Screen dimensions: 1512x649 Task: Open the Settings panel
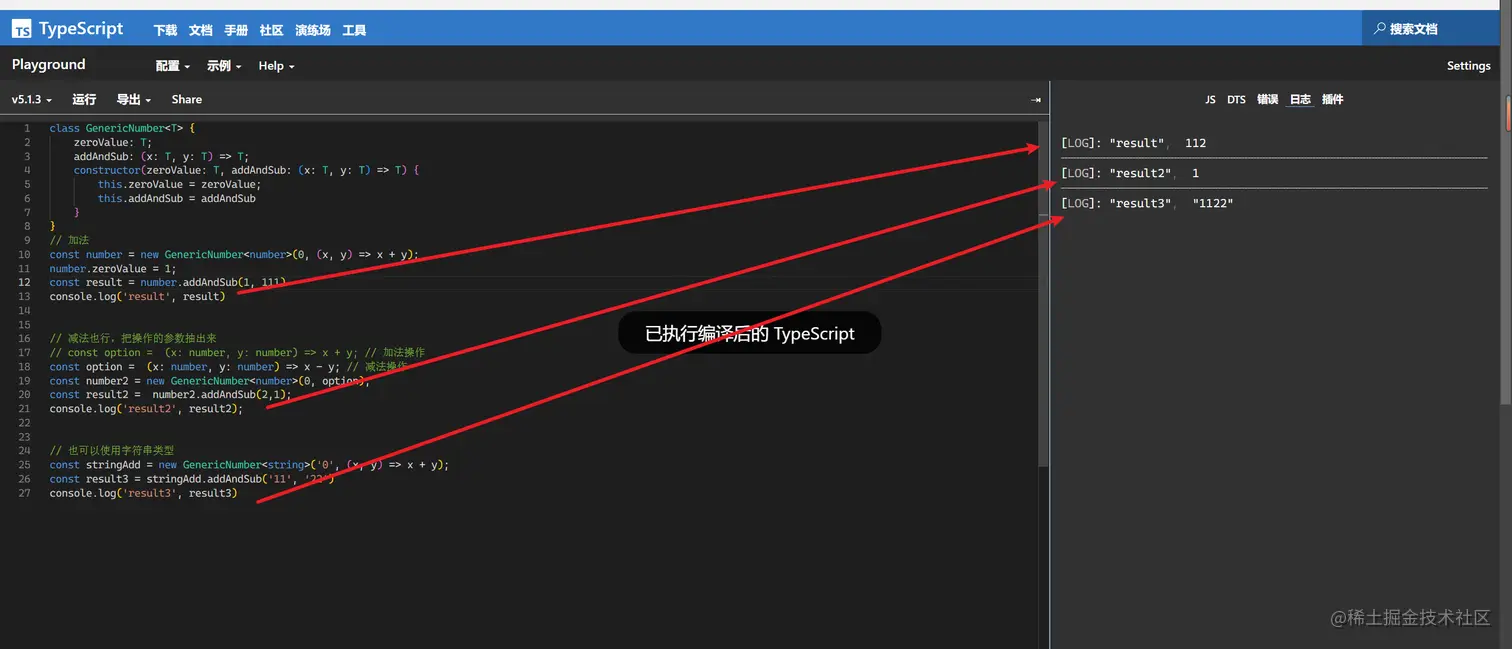pos(1468,66)
